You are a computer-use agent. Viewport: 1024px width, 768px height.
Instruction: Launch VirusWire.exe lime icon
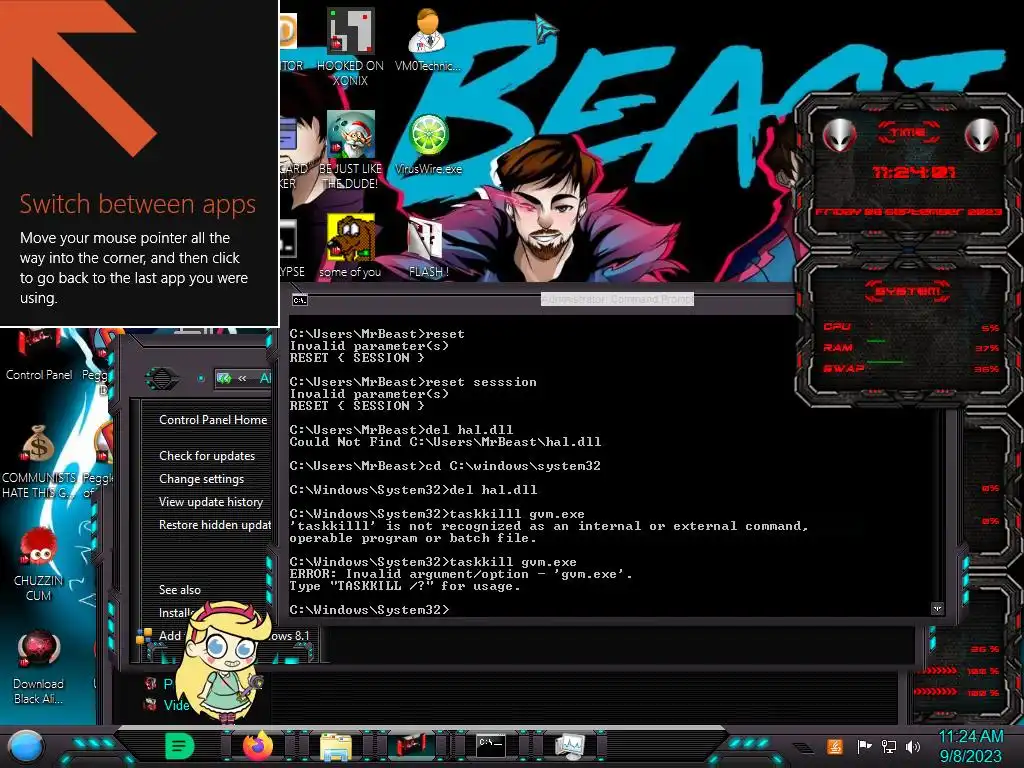[428, 144]
